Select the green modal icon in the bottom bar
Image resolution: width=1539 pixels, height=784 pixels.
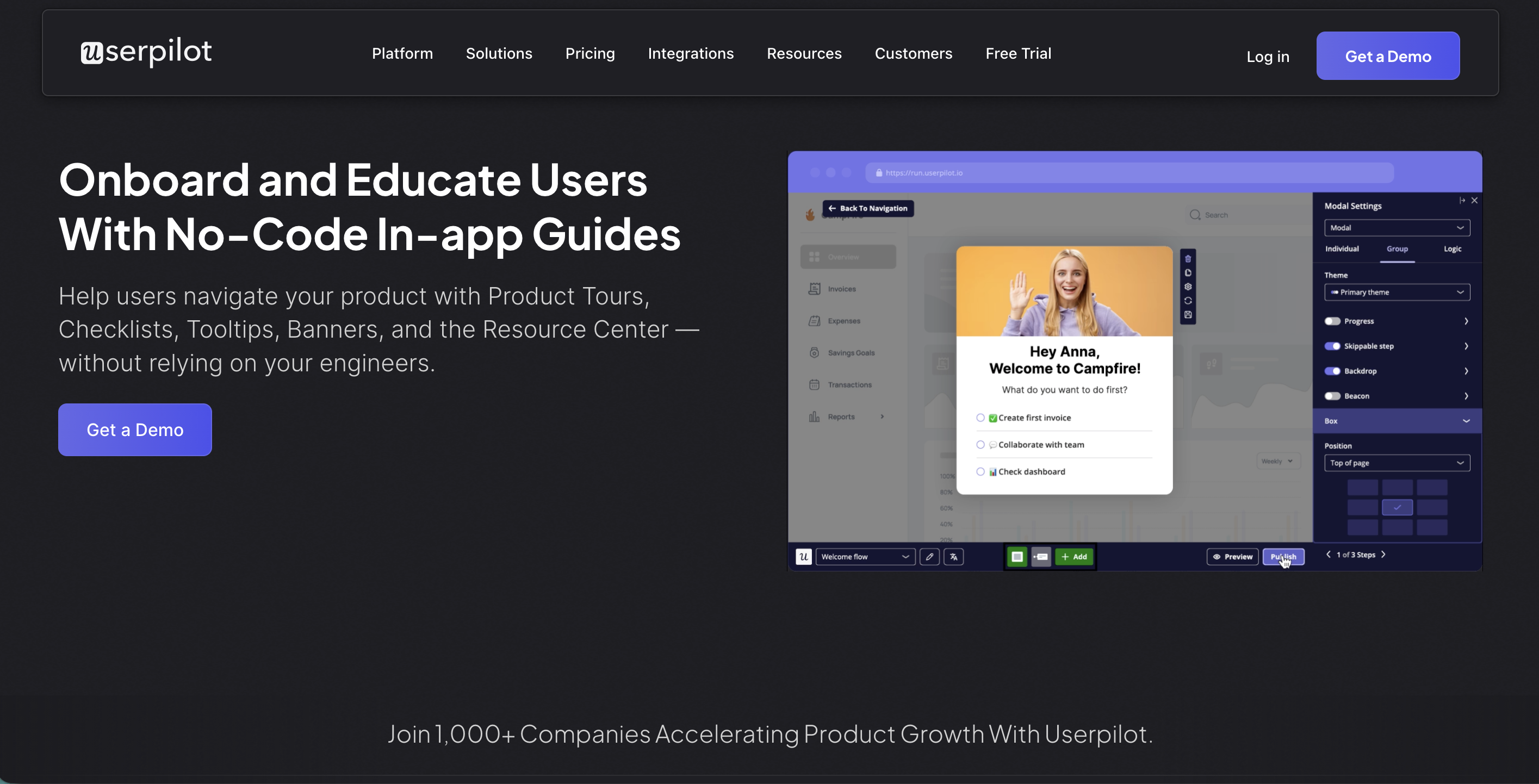pyautogui.click(x=1017, y=557)
